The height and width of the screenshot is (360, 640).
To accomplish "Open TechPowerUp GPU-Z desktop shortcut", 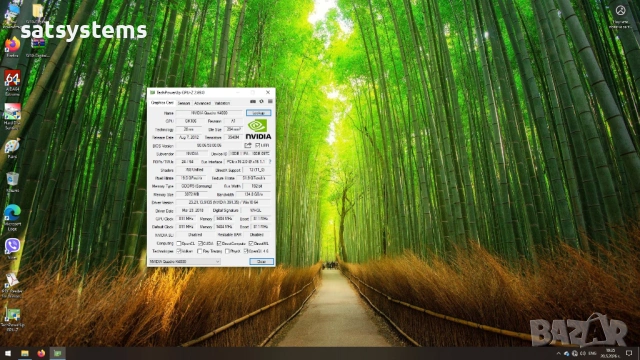I will [x=12, y=320].
